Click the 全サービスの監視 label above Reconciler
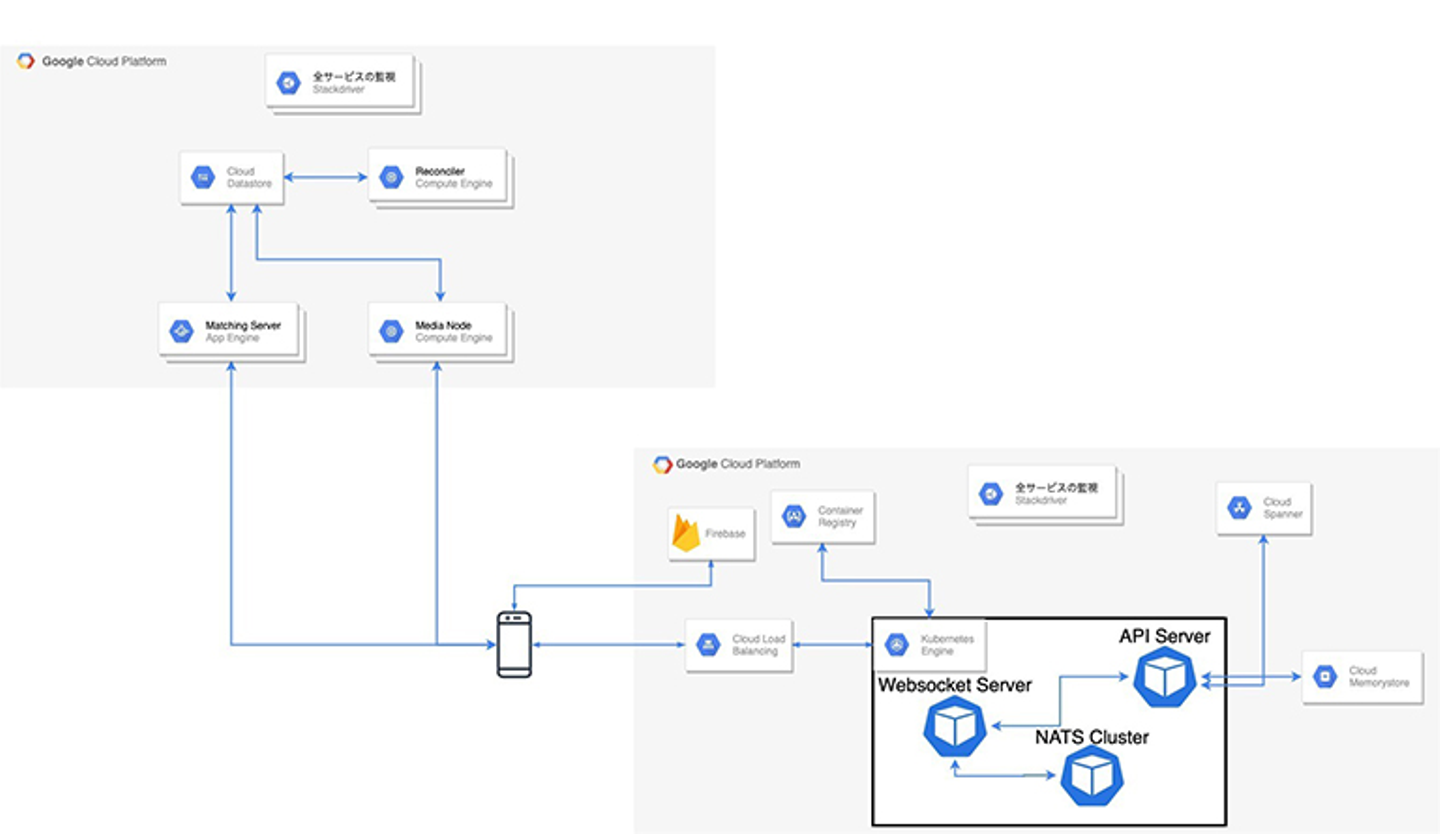Image resolution: width=1440 pixels, height=834 pixels. [x=354, y=76]
